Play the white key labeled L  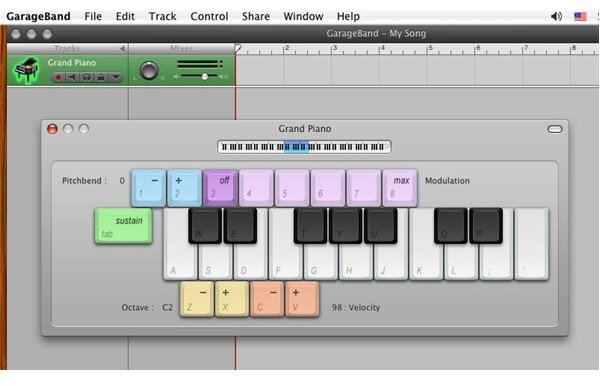461,263
